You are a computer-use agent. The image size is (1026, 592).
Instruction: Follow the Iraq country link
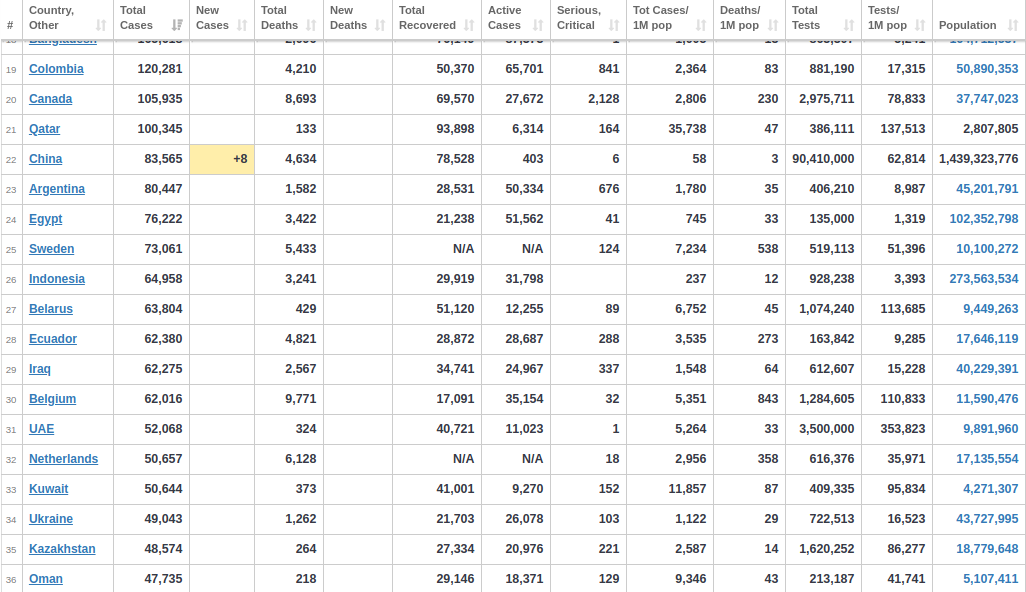40,369
